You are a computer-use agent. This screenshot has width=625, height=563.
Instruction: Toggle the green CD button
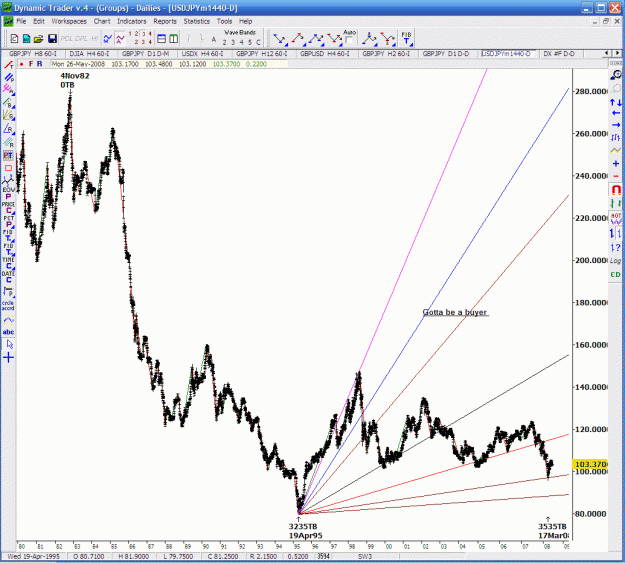616,275
